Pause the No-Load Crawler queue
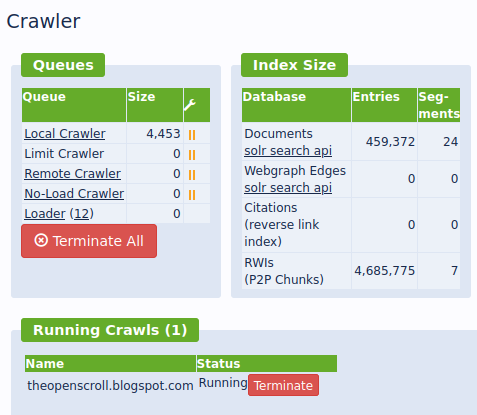The width and height of the screenshot is (477, 415). tap(192, 195)
